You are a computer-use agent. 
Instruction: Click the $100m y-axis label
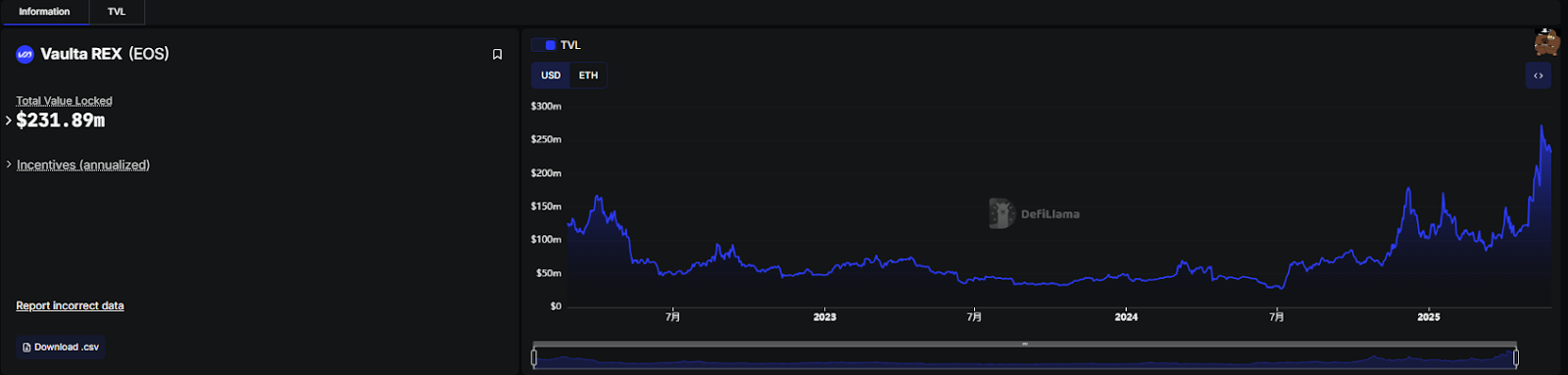(x=546, y=239)
